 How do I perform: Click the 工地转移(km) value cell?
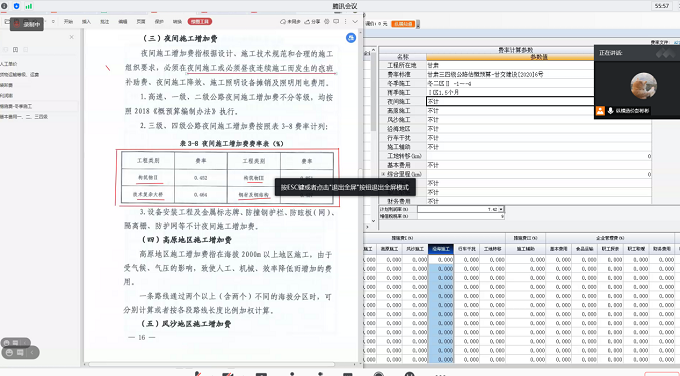click(x=539, y=156)
